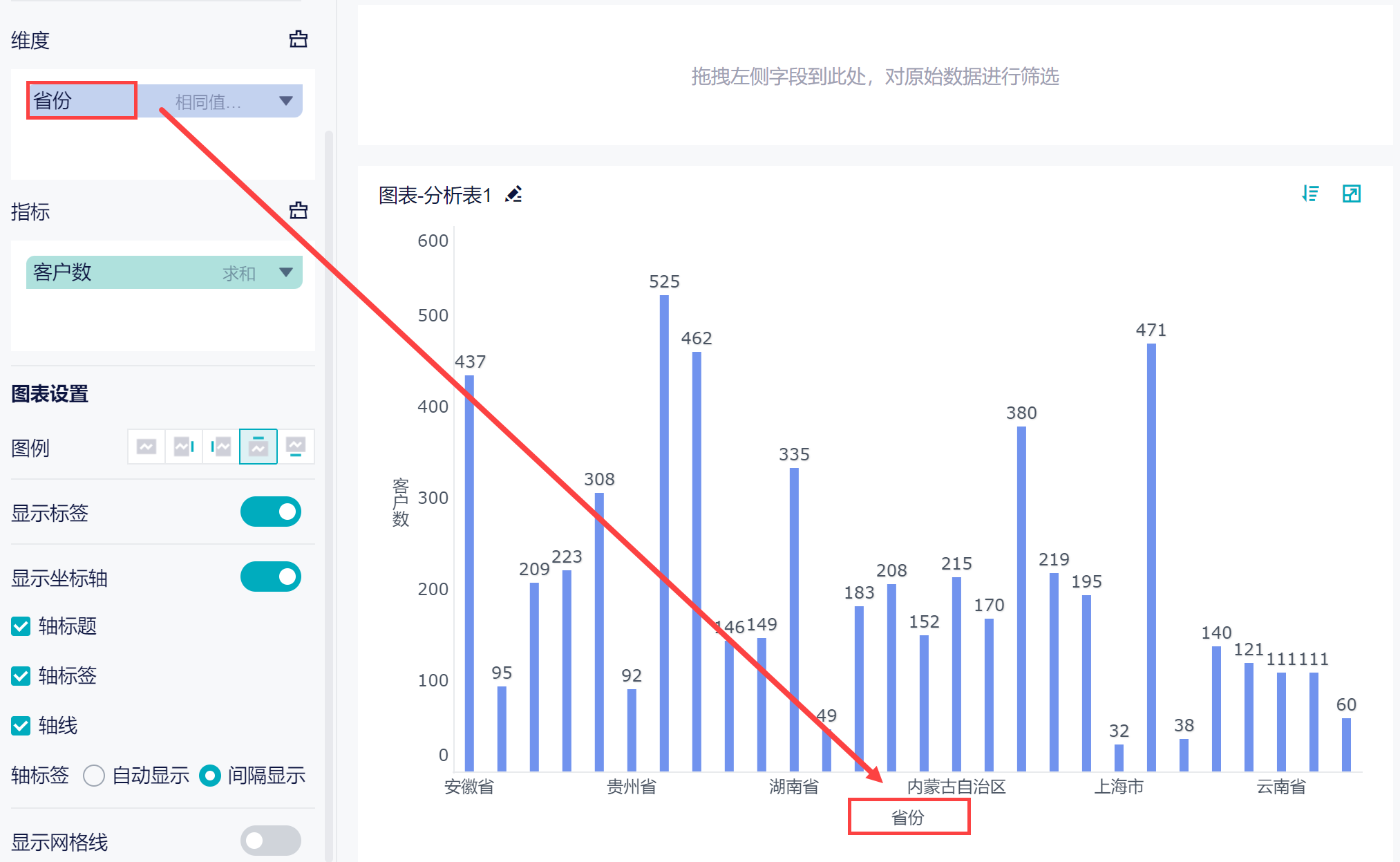1400x862 pixels.
Task: Select 自动显示 axis label option
Action: tap(94, 776)
